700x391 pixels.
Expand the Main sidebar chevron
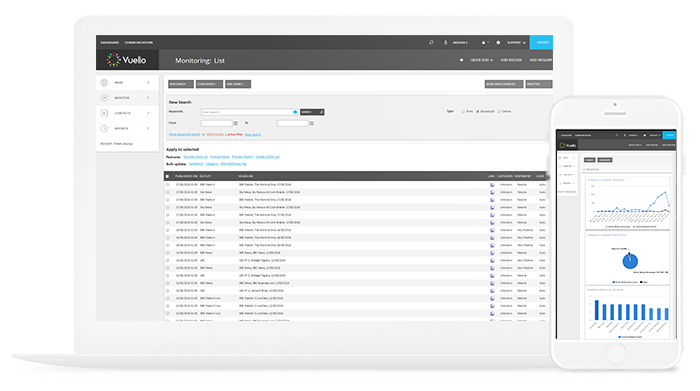click(x=148, y=83)
